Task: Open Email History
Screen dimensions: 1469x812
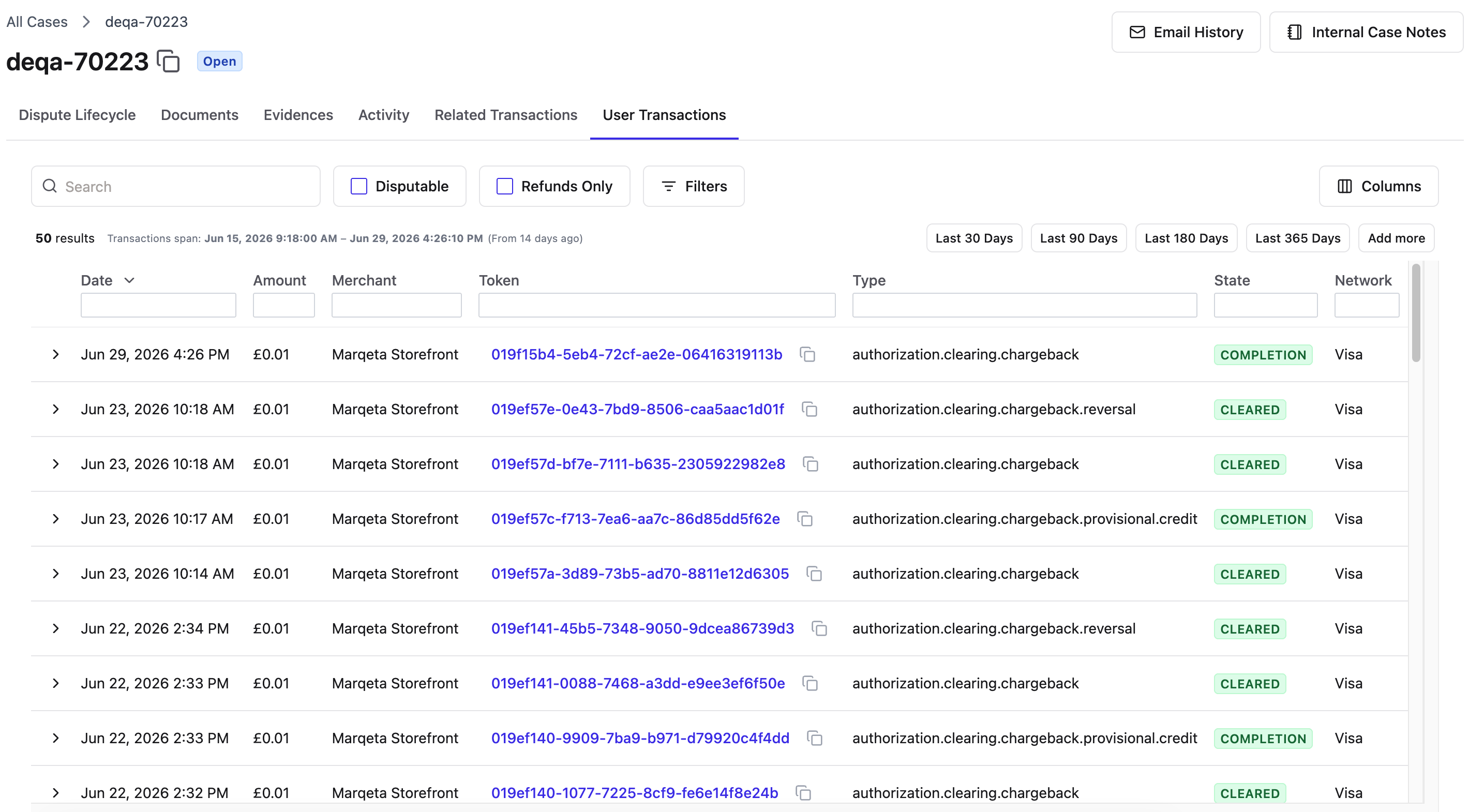Action: click(1186, 33)
